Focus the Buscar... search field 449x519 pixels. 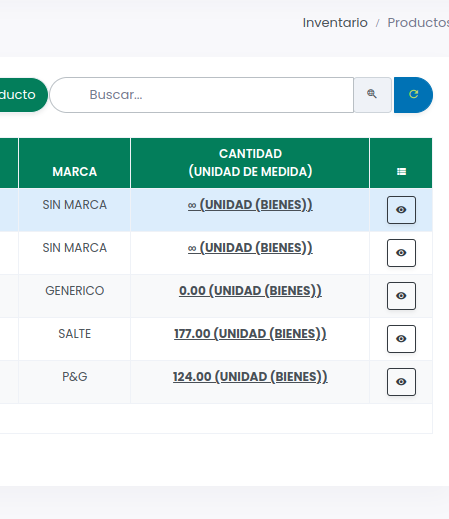point(202,95)
